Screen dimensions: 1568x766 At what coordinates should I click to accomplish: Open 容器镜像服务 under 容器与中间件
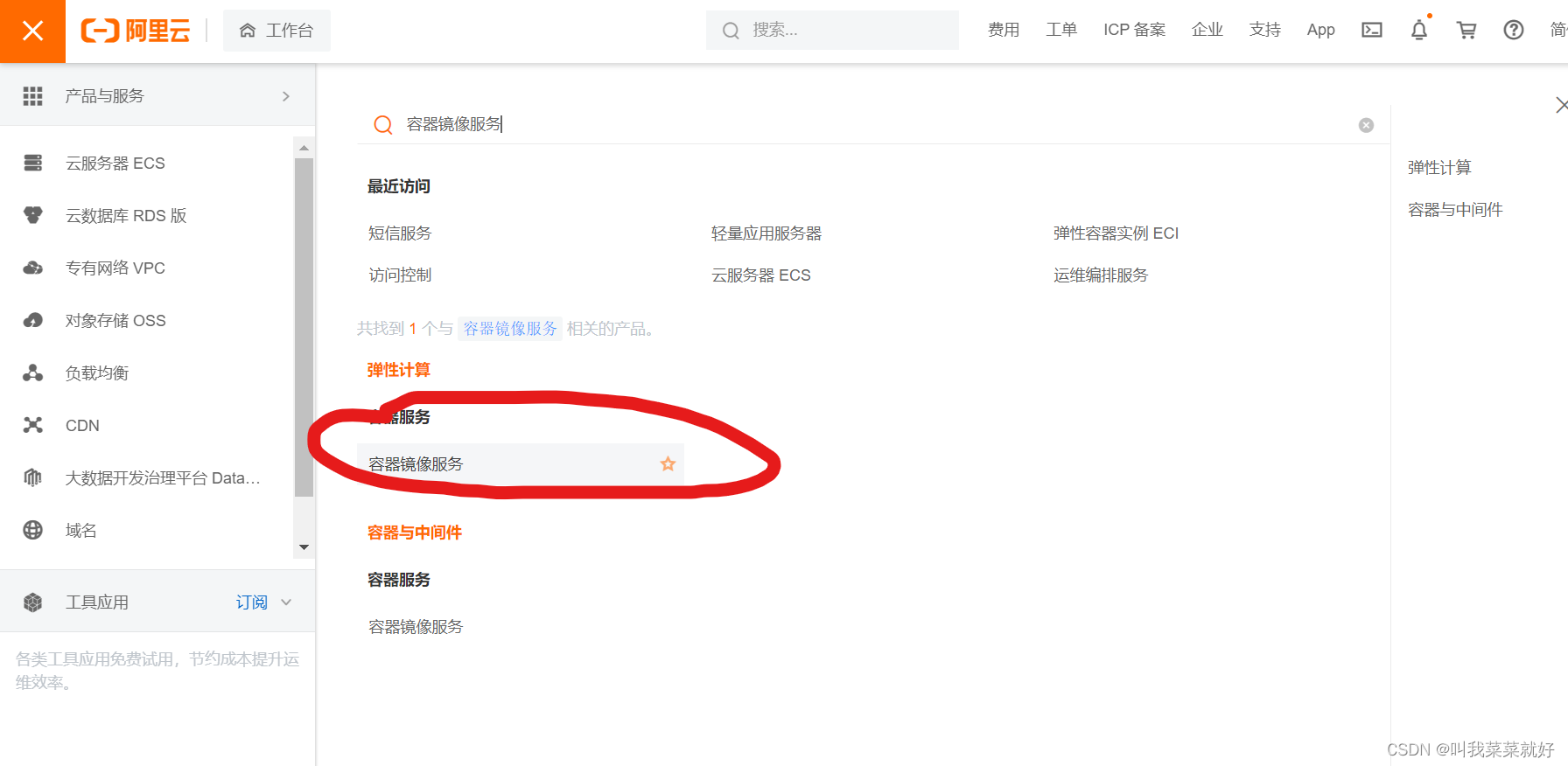(416, 627)
